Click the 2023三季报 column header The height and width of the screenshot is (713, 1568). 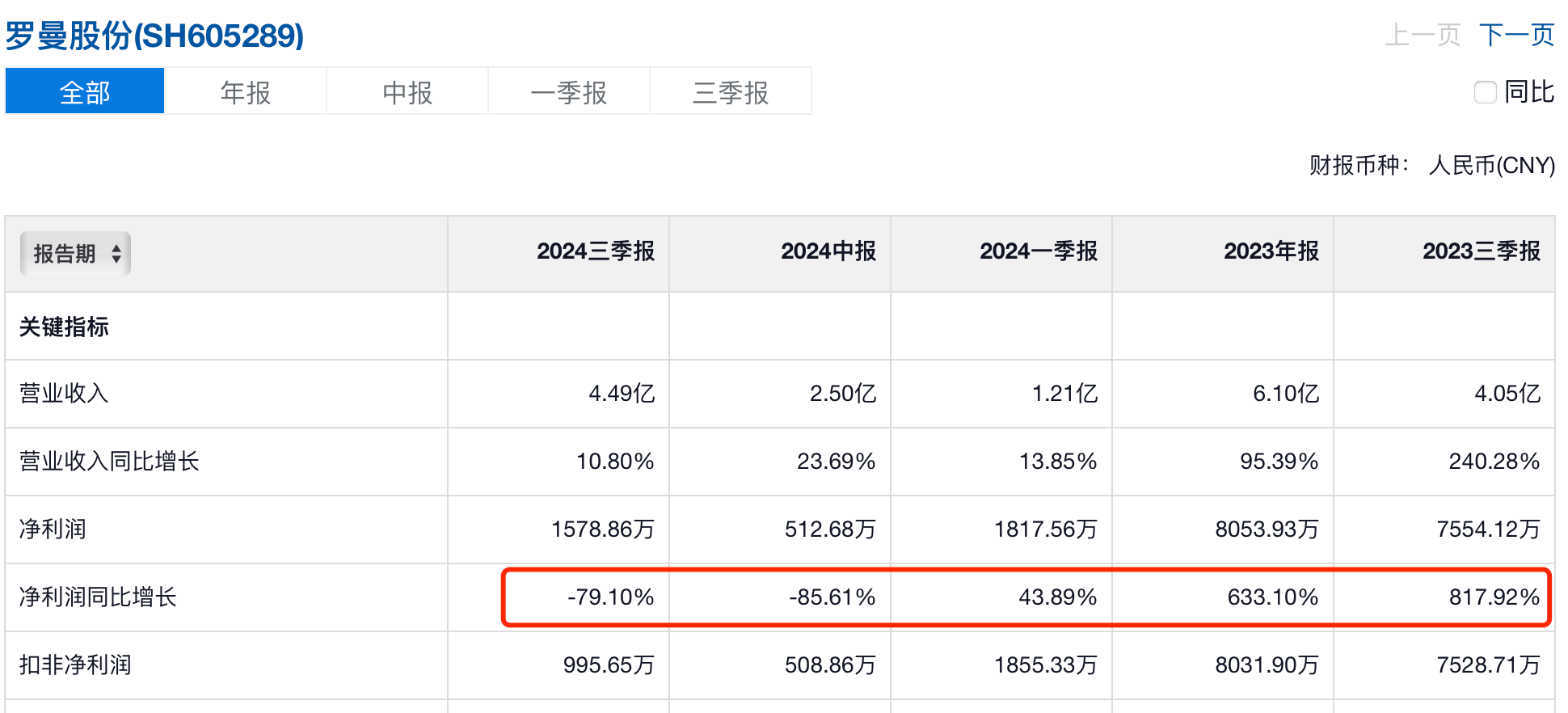tap(1481, 251)
